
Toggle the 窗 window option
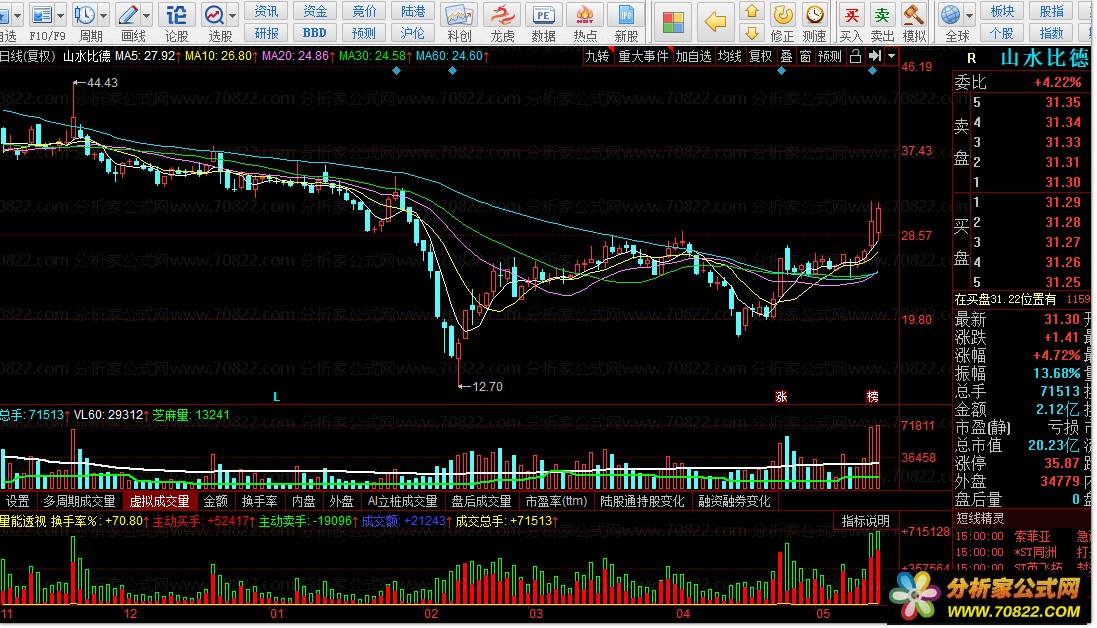pos(805,56)
